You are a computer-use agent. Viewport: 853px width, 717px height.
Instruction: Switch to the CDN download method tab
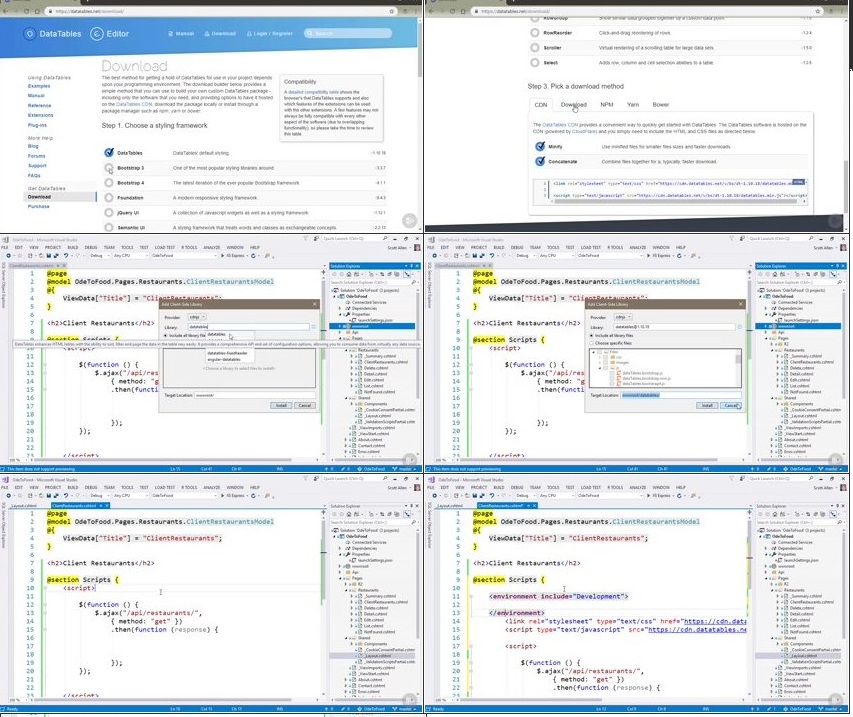(541, 104)
